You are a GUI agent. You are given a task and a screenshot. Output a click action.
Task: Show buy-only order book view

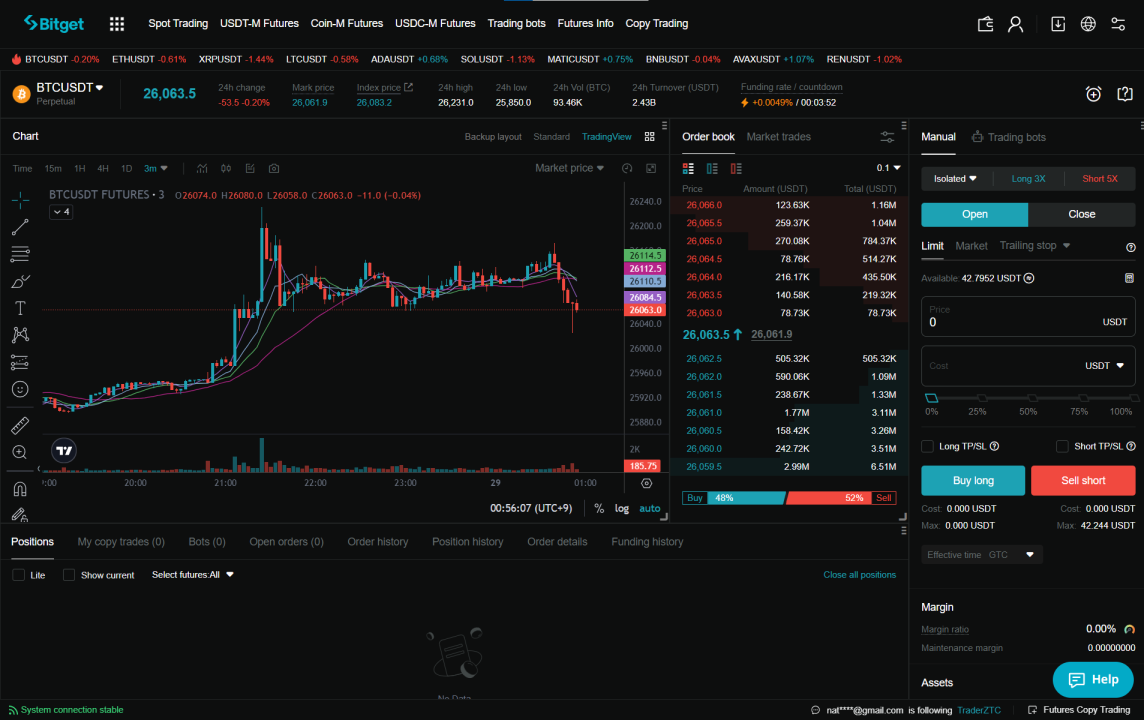point(712,169)
